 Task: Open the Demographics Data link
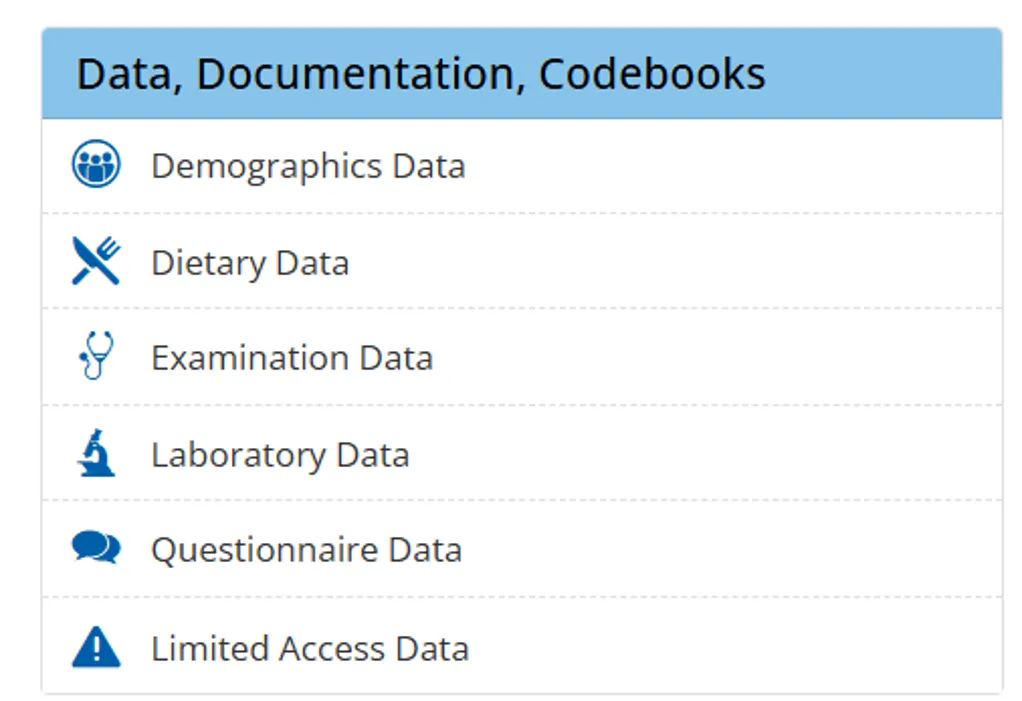[x=308, y=166]
